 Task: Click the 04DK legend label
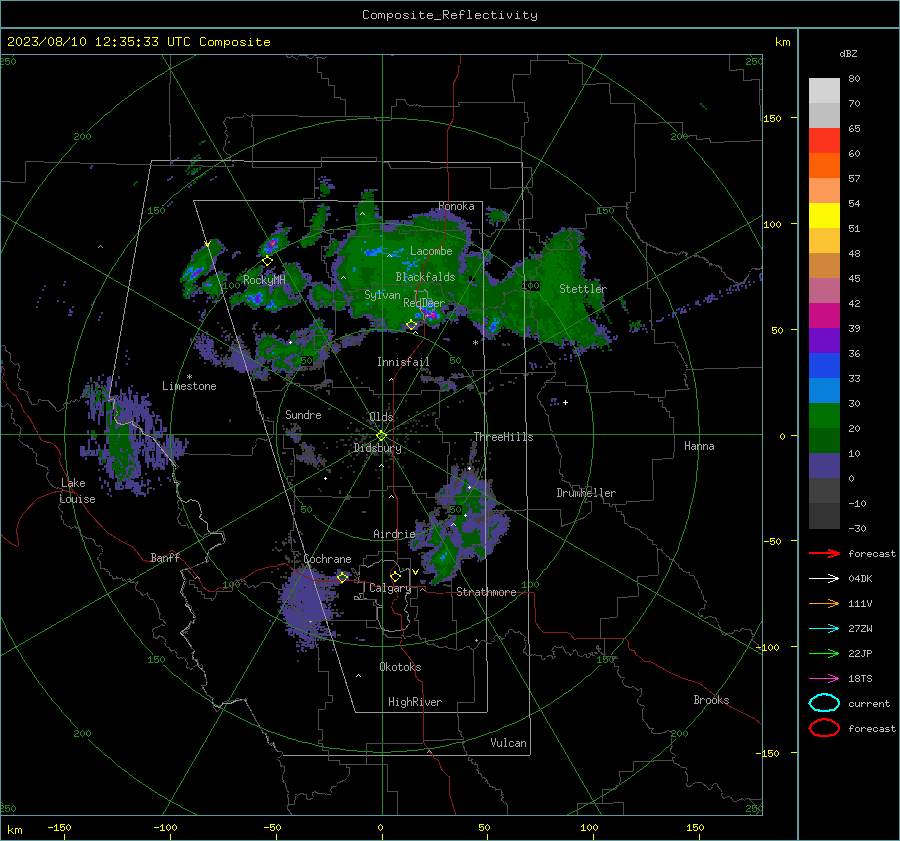(860, 578)
